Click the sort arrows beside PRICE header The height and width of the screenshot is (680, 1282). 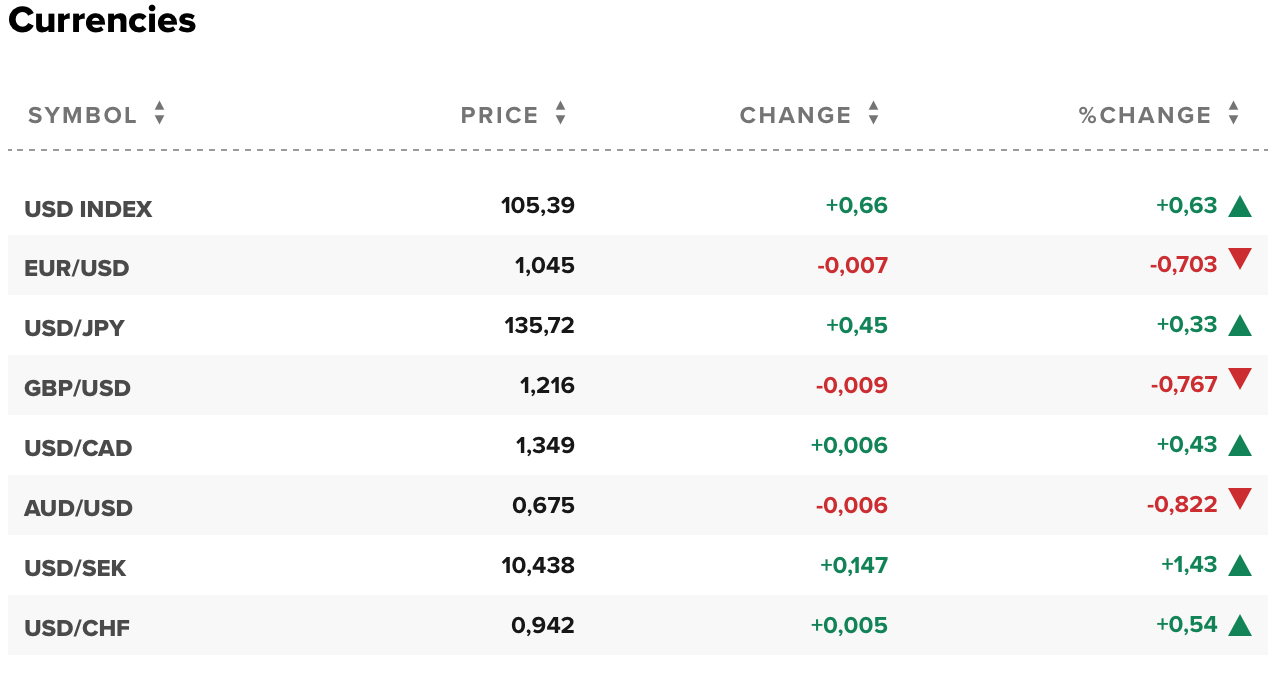click(x=560, y=114)
